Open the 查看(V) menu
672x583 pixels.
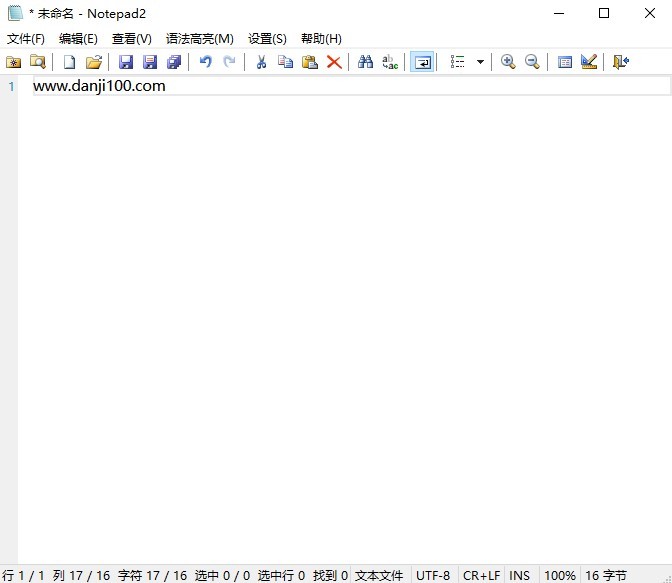(132, 39)
